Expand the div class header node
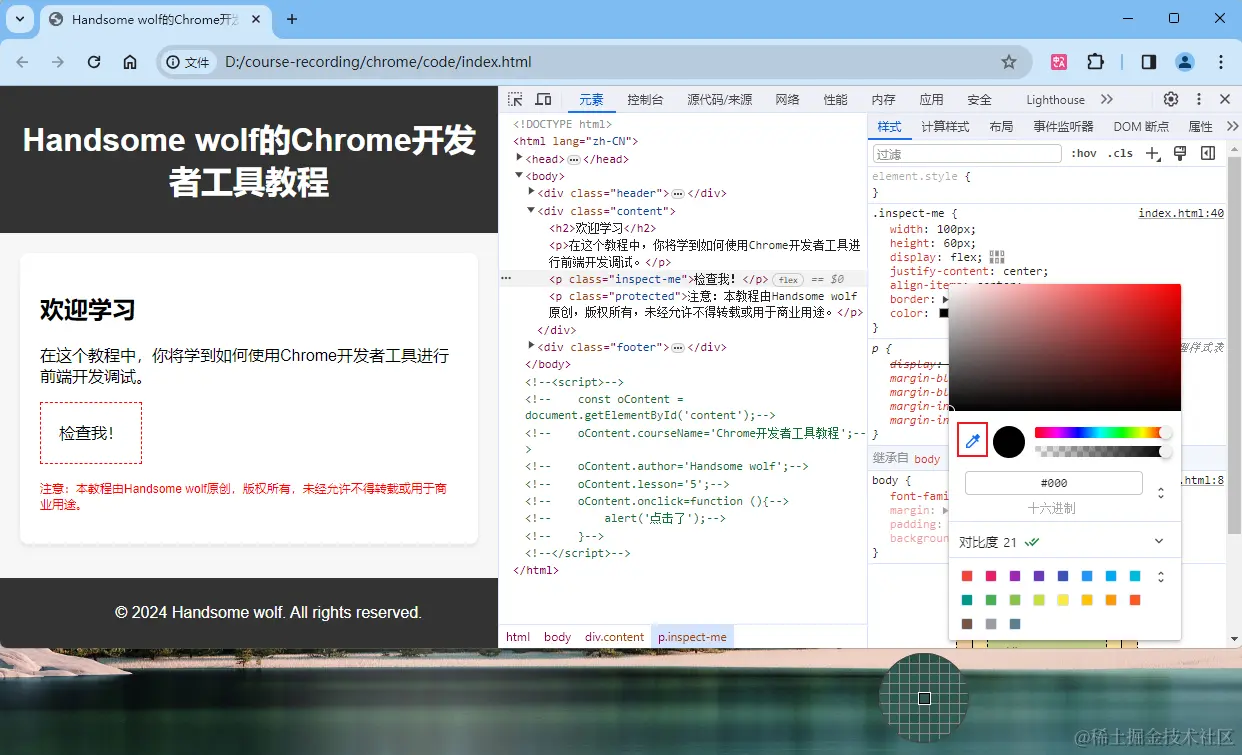The height and width of the screenshot is (755, 1242). (532, 192)
